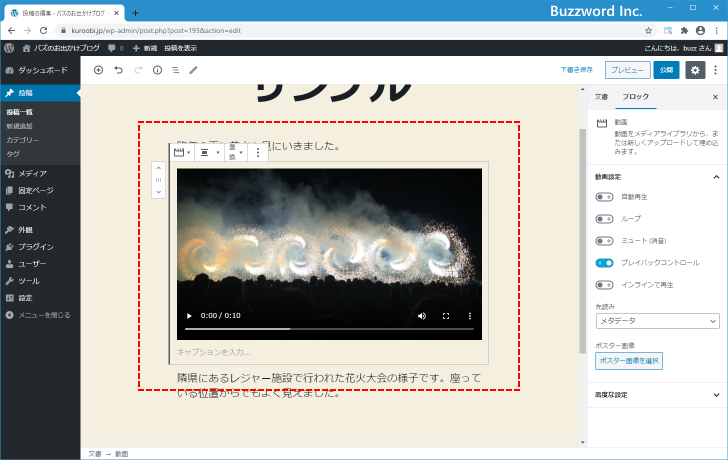This screenshot has height=460, width=728.
Task: Open メディア in the sidebar menu
Action: pos(33,173)
